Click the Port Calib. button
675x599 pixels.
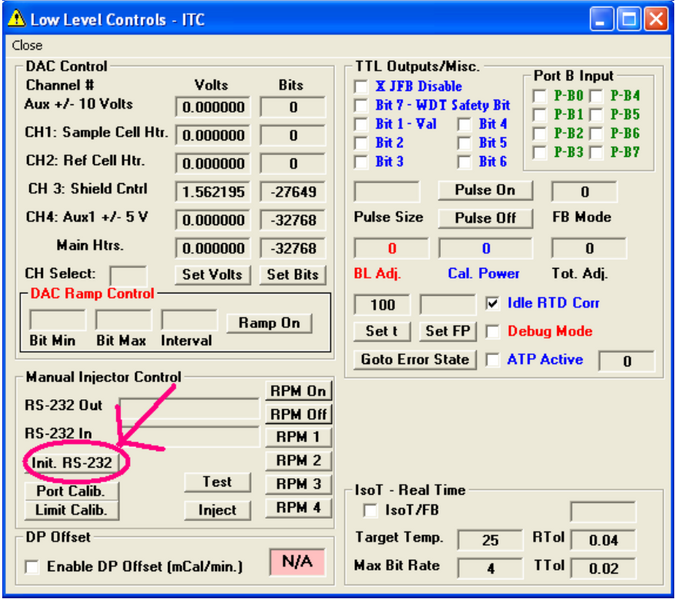(71, 491)
